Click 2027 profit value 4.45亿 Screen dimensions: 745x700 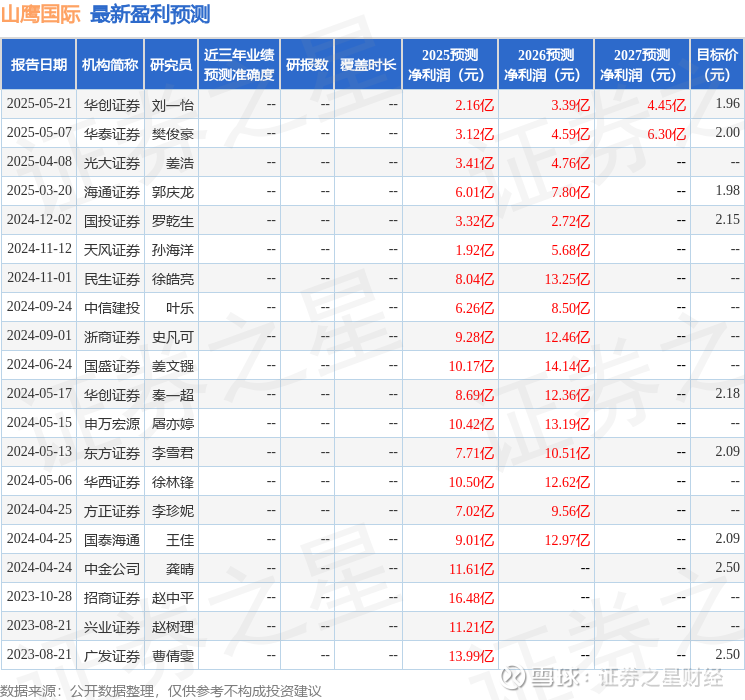[x=666, y=105]
